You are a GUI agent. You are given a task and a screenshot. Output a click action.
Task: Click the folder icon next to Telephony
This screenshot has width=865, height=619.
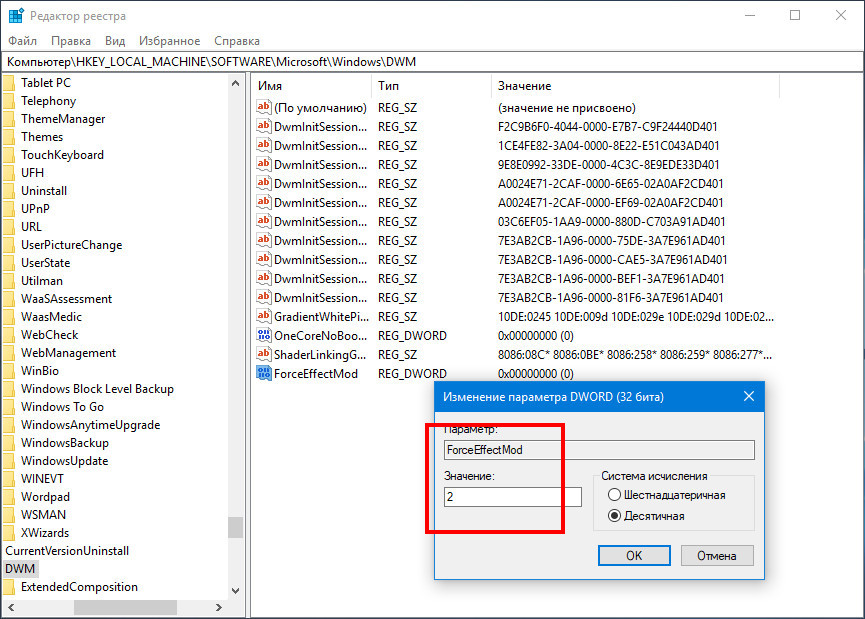pos(9,101)
